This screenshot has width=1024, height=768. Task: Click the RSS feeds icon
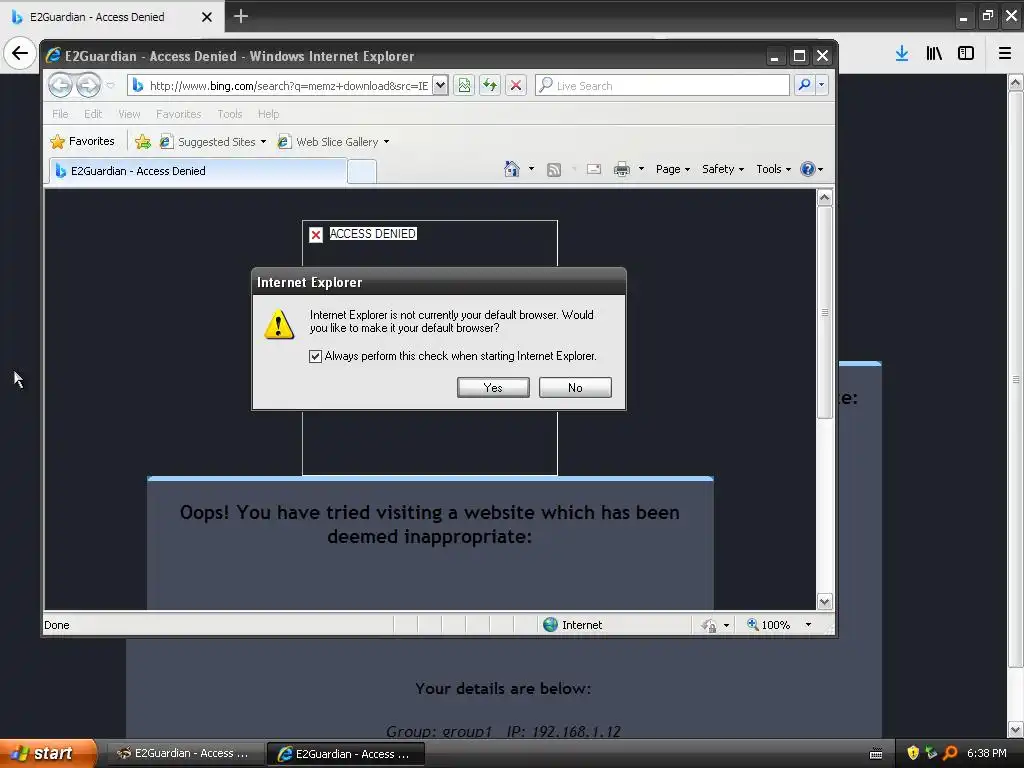point(554,170)
